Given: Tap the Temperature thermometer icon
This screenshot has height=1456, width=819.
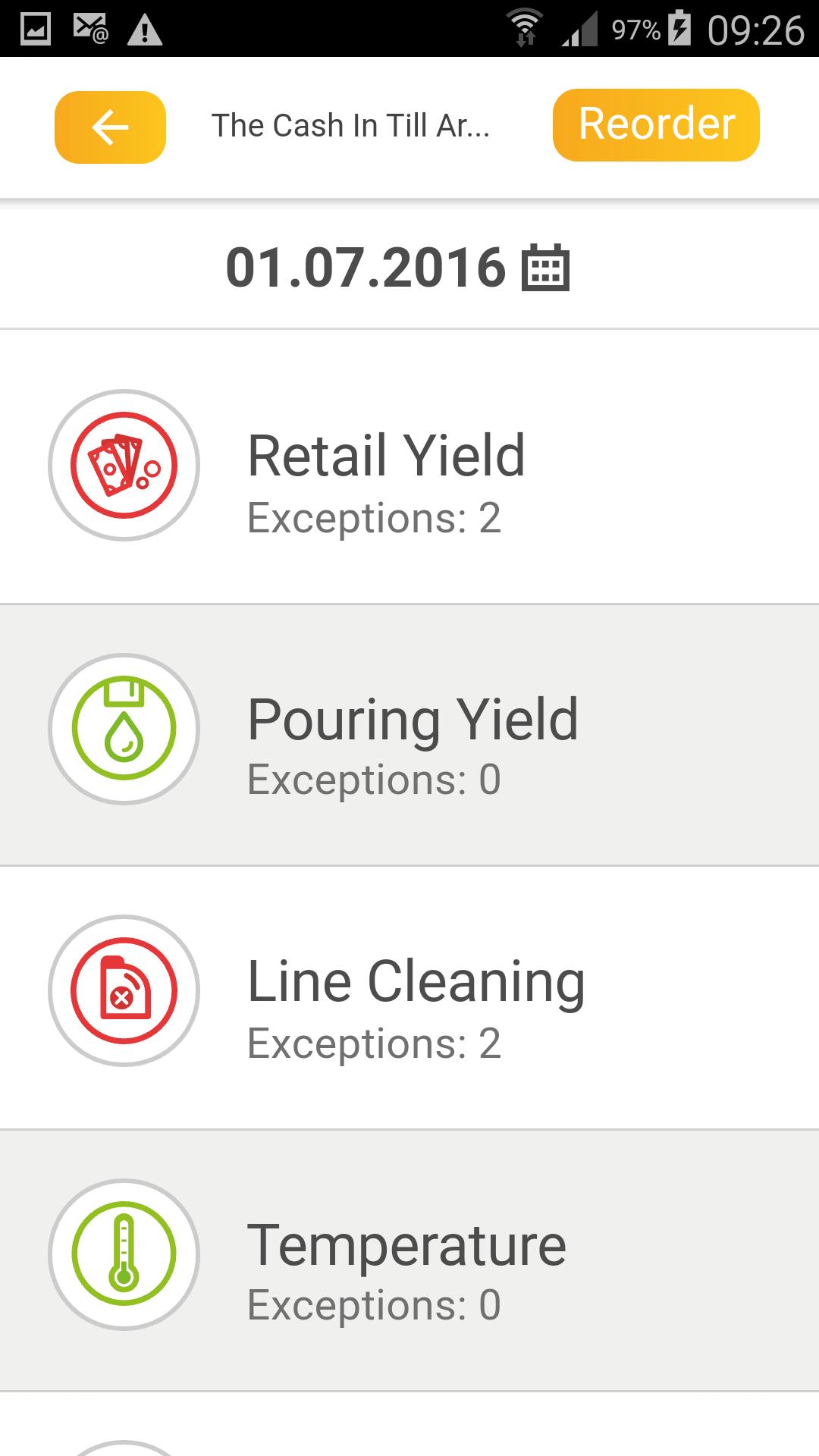Looking at the screenshot, I should [124, 1254].
